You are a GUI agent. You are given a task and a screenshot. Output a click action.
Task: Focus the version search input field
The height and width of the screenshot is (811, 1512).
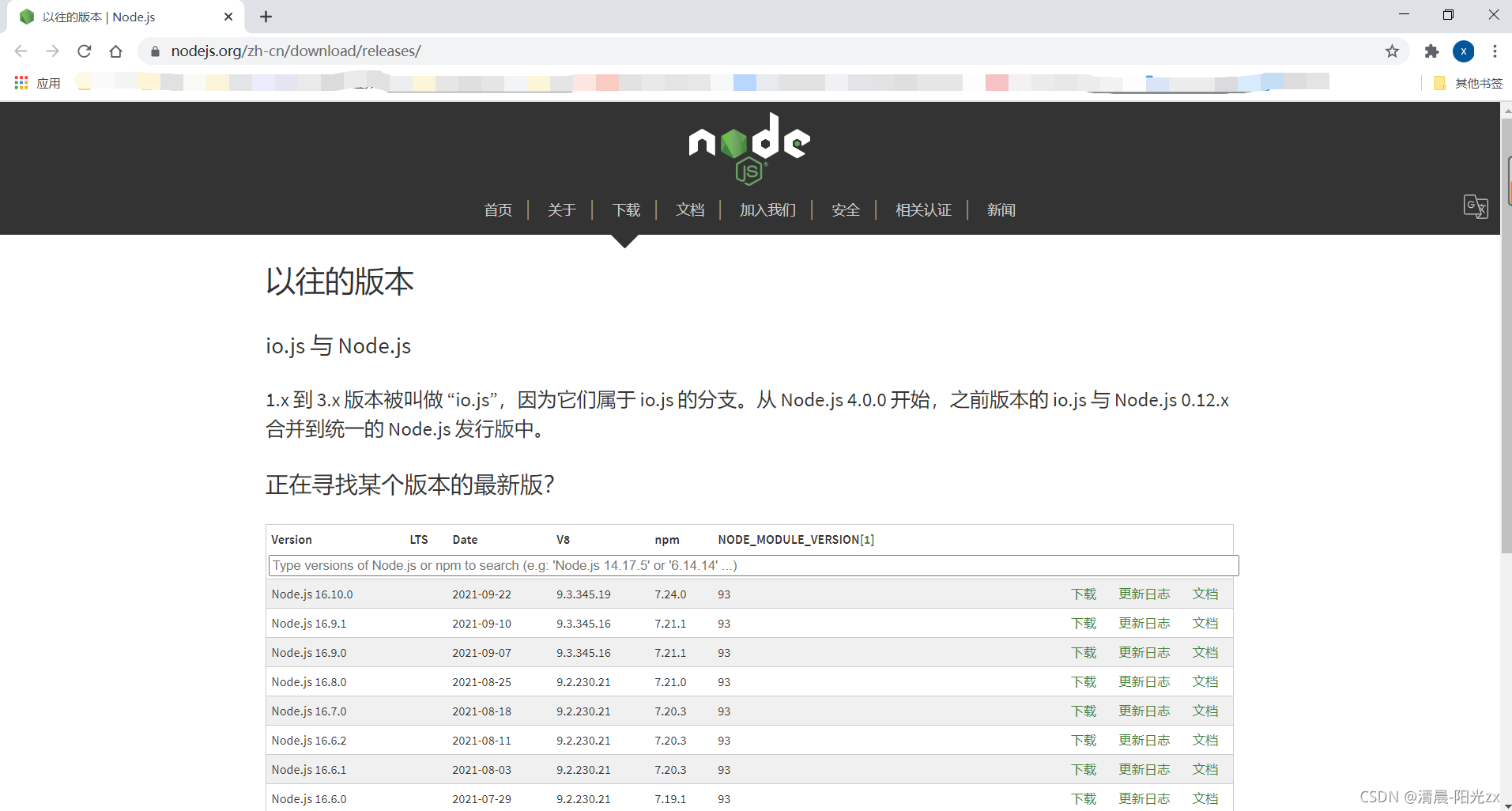(753, 566)
